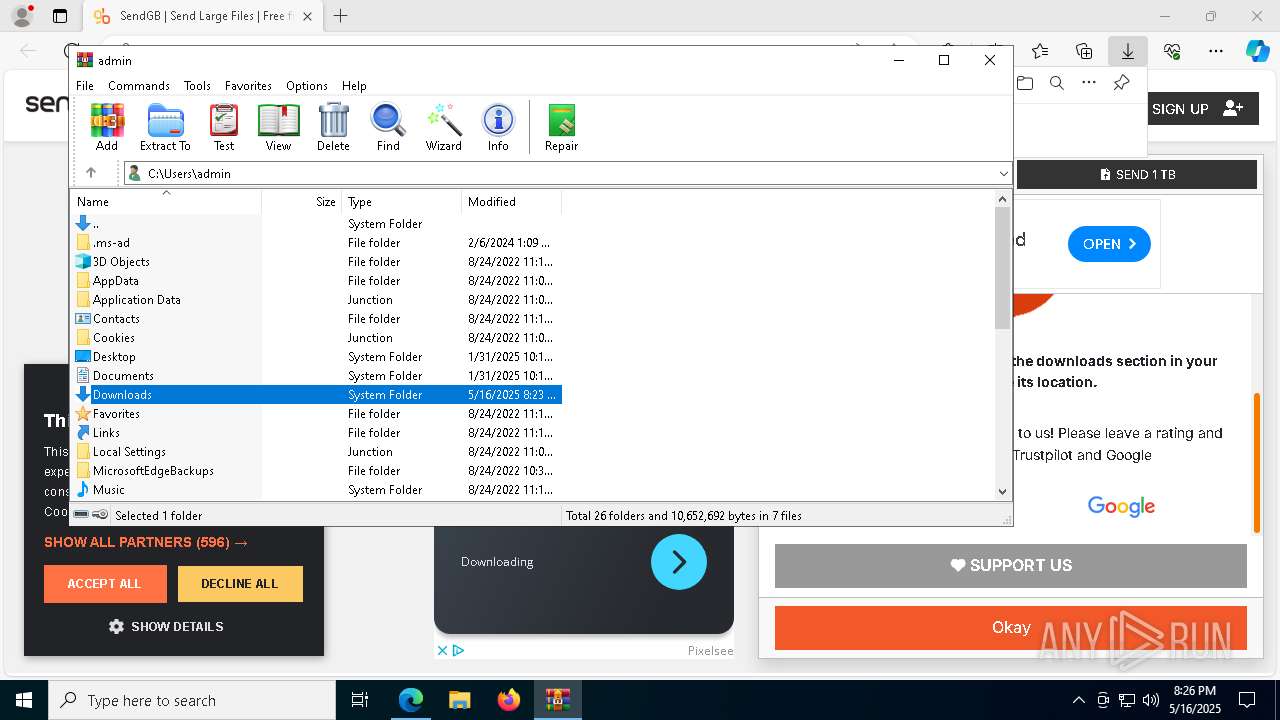Image resolution: width=1280 pixels, height=720 pixels.
Task: Open Edge favorites star icon
Action: (1040, 51)
